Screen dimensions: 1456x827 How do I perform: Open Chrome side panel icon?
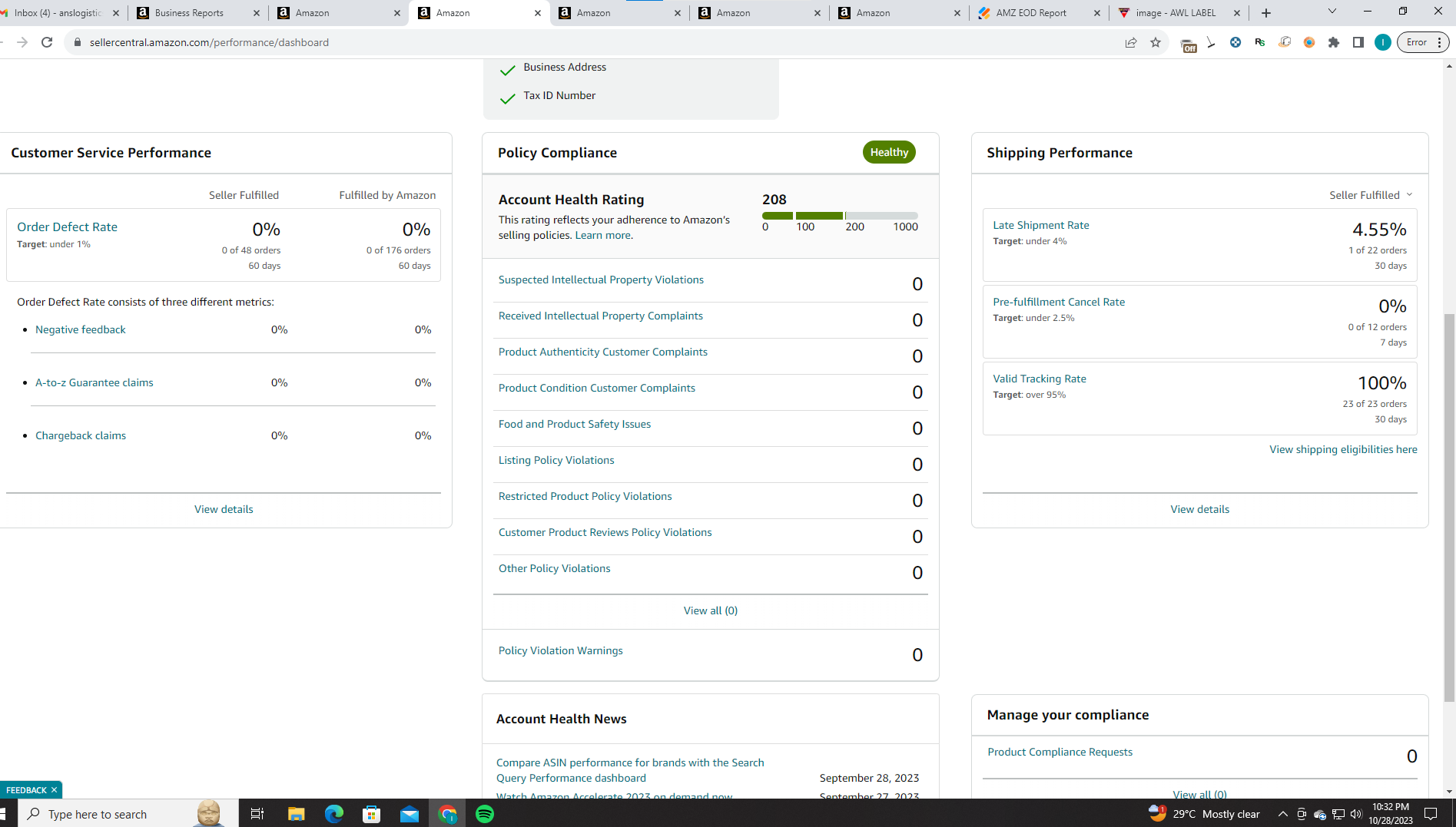(1358, 42)
